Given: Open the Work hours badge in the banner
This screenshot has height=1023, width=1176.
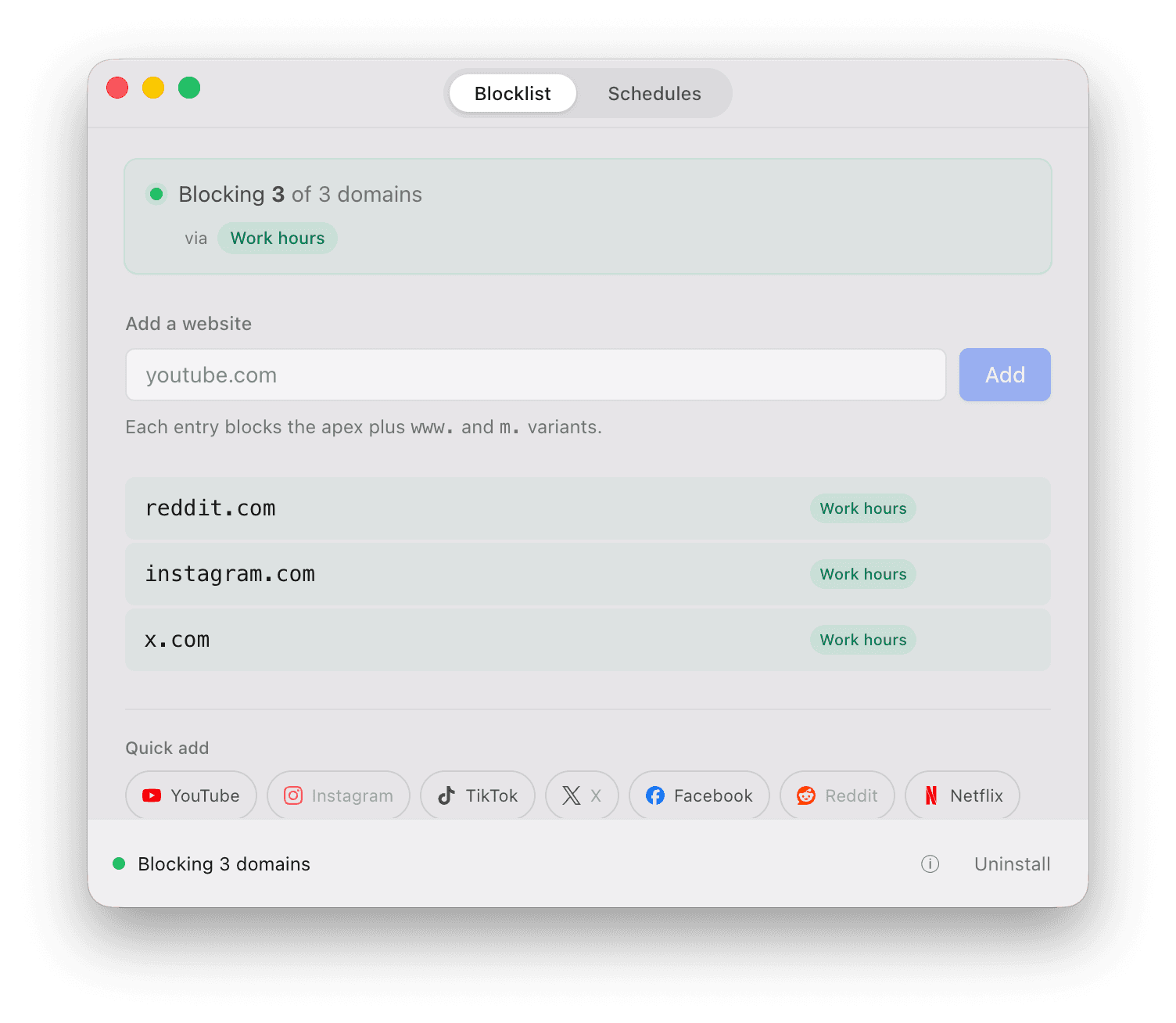Looking at the screenshot, I should 277,238.
